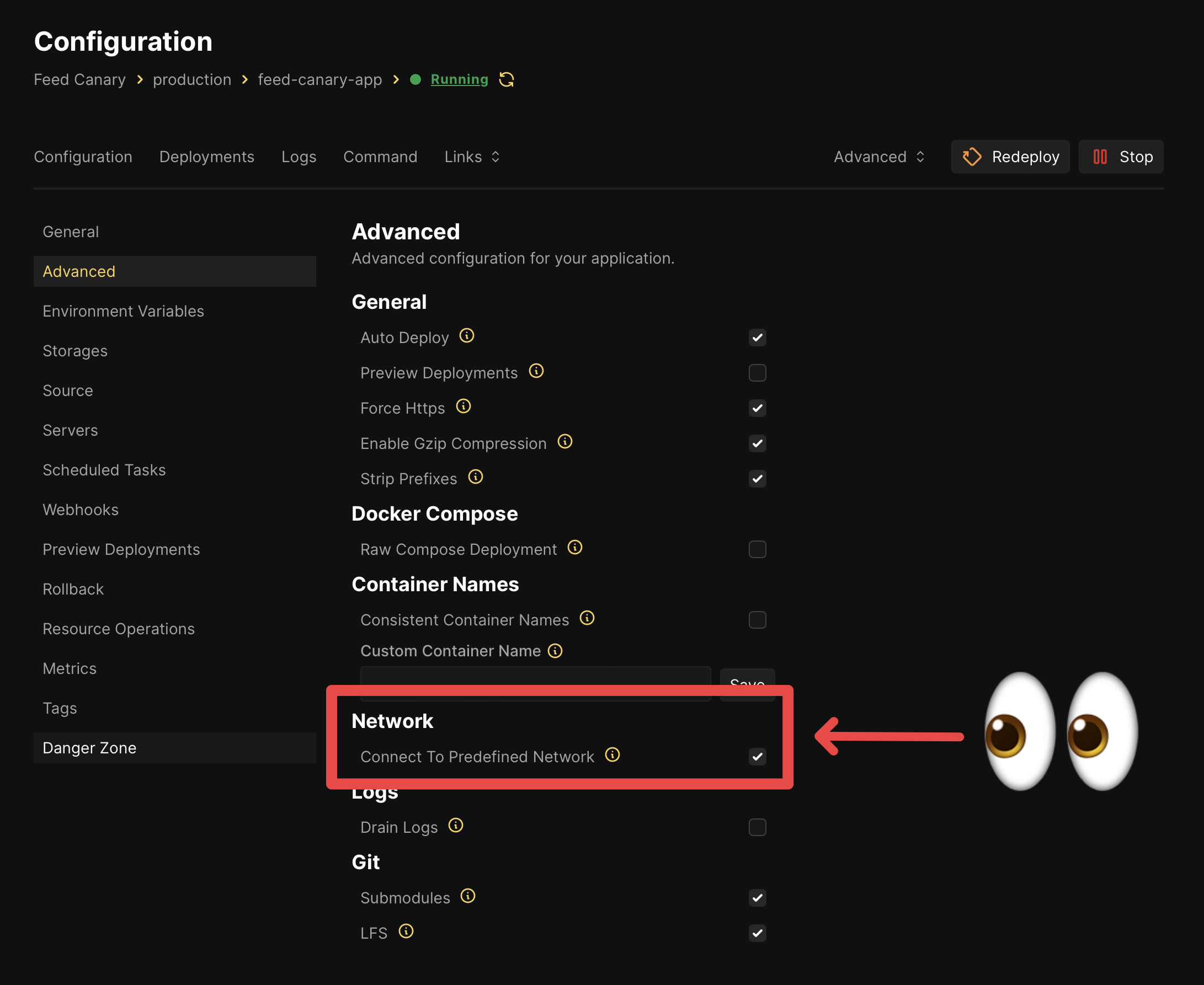Open the Advanced dropdown near Redeploy
This screenshot has height=985, width=1204.
879,157
